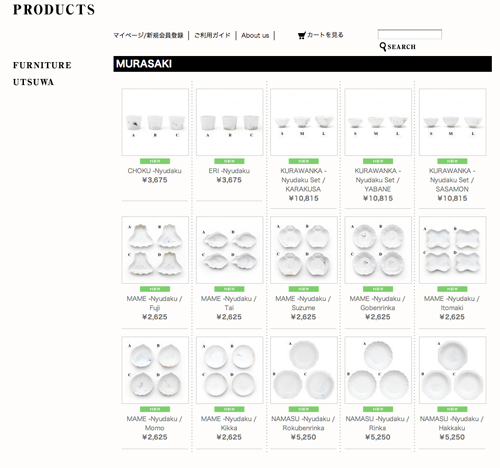
Task: Select FURNITURE in the sidebar
Action: coord(42,65)
